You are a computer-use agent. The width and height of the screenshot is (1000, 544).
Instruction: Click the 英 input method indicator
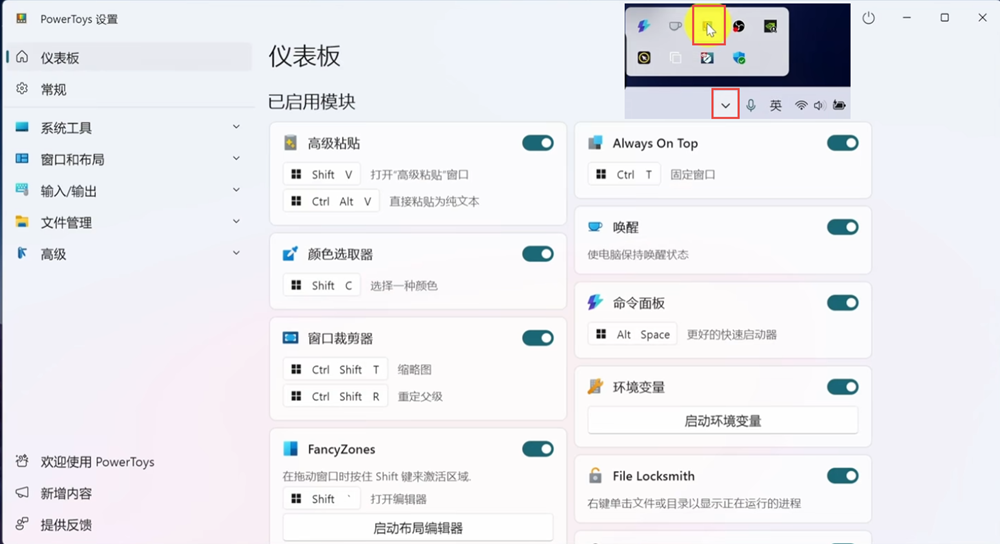coord(776,105)
